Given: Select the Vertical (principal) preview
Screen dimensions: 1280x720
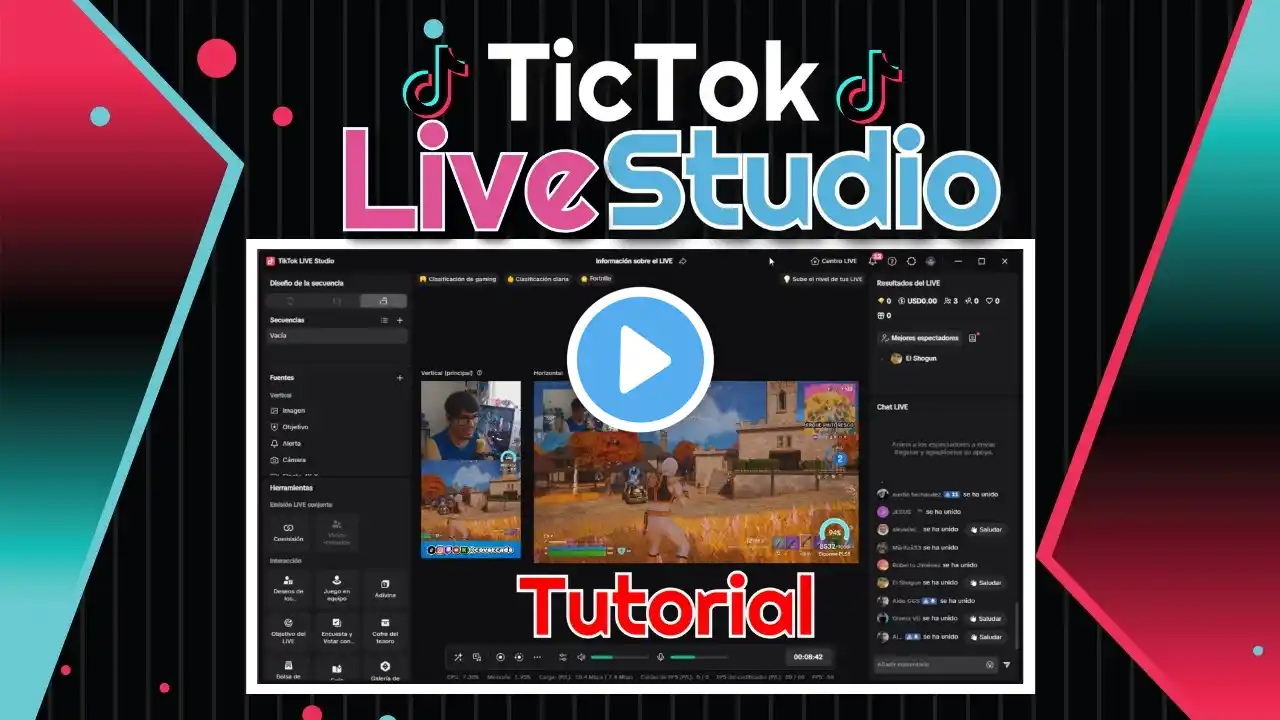Looking at the screenshot, I should (471, 469).
